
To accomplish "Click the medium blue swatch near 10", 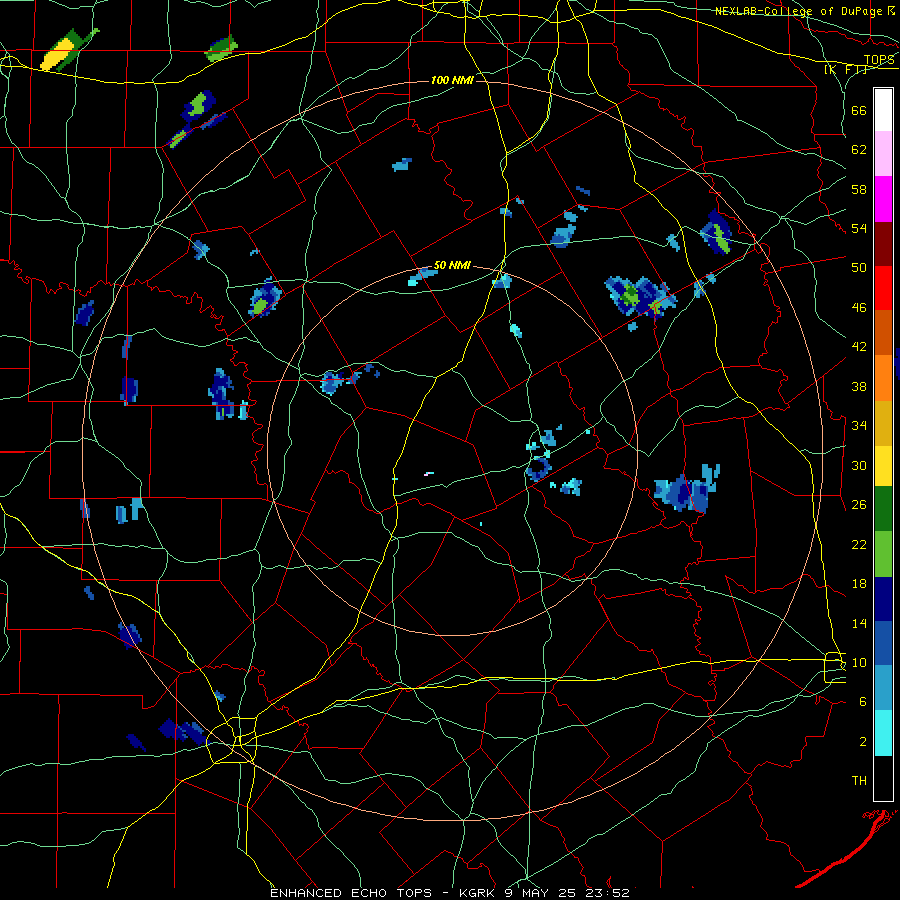I will tap(883, 644).
